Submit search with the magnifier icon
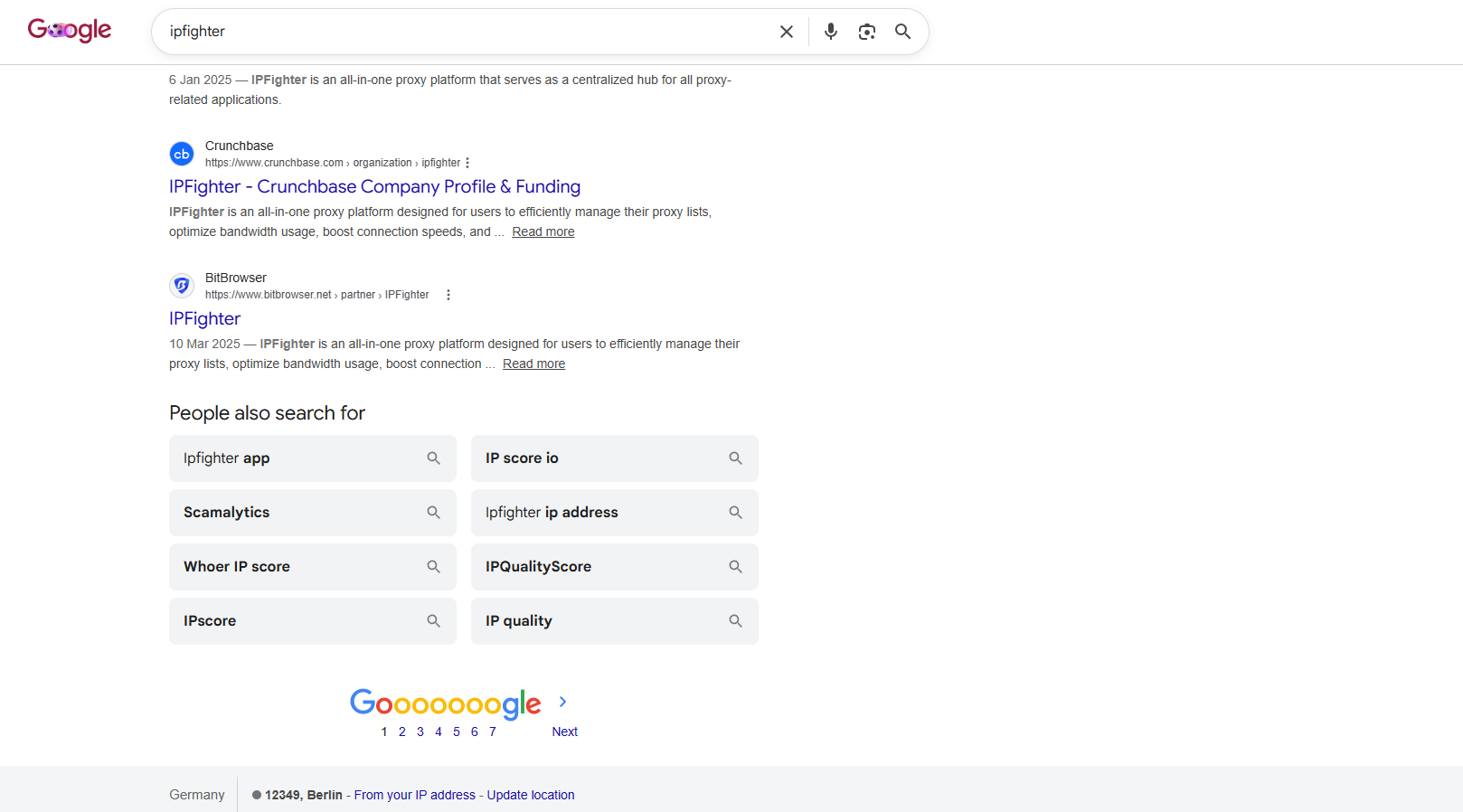 point(902,32)
